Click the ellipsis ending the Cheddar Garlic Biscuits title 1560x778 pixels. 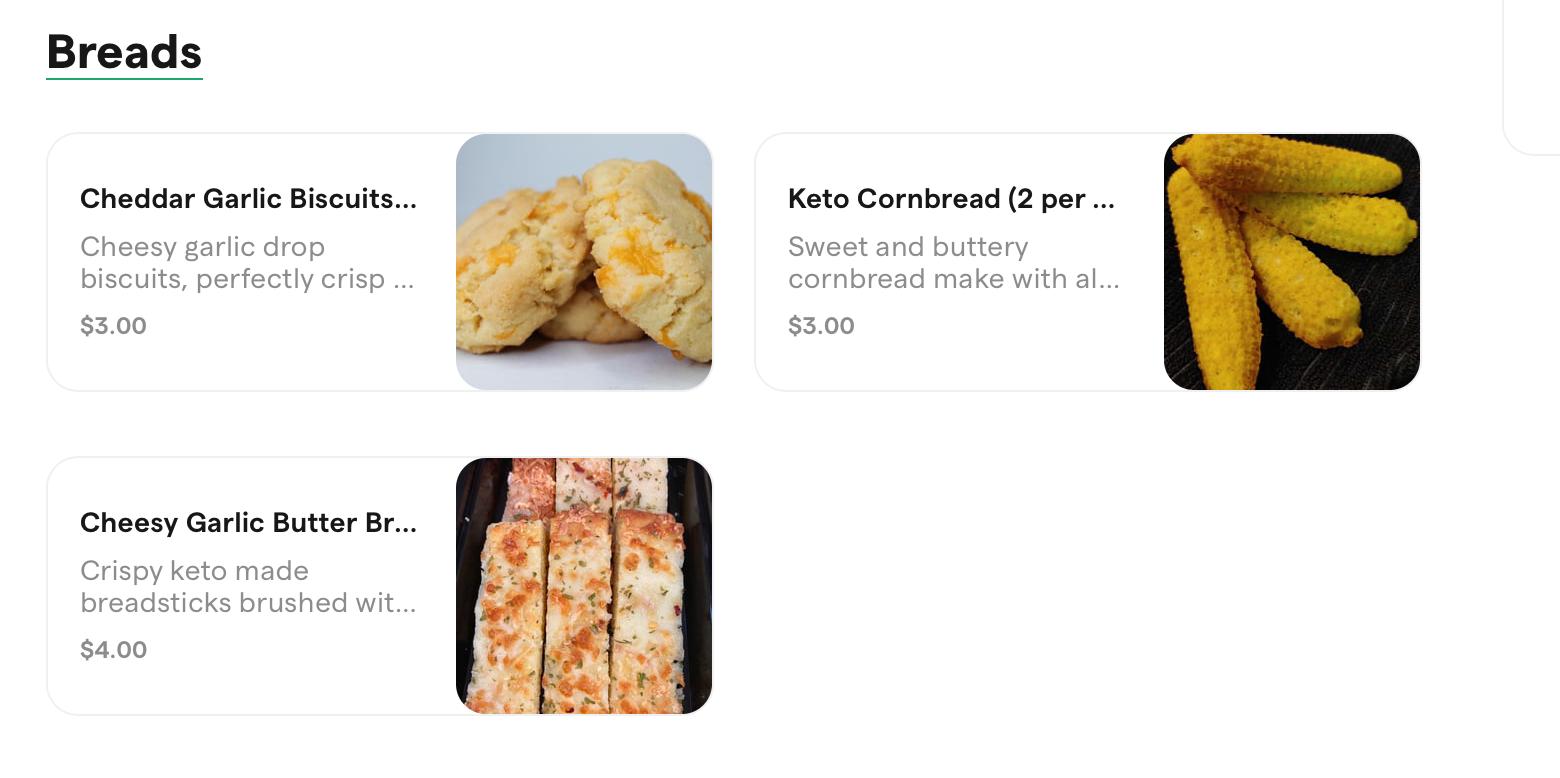[x=406, y=203]
